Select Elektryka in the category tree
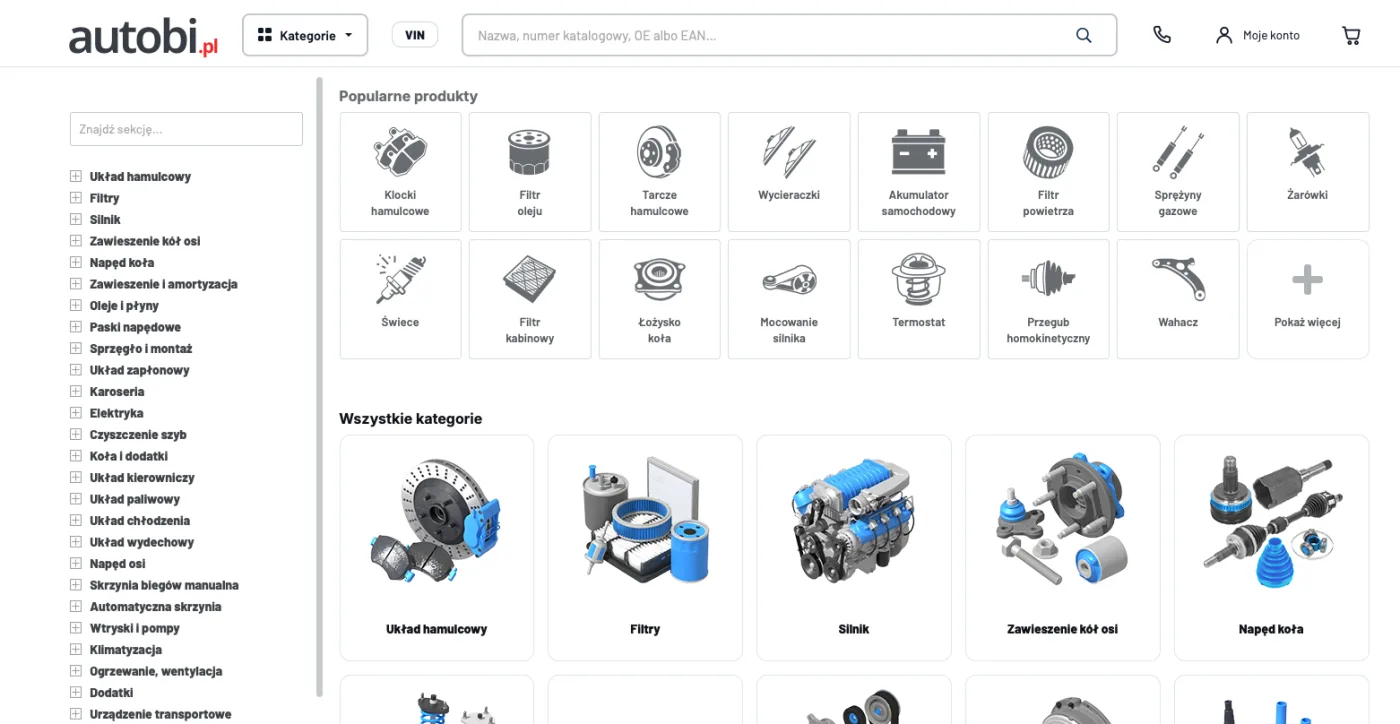 [x=117, y=413]
